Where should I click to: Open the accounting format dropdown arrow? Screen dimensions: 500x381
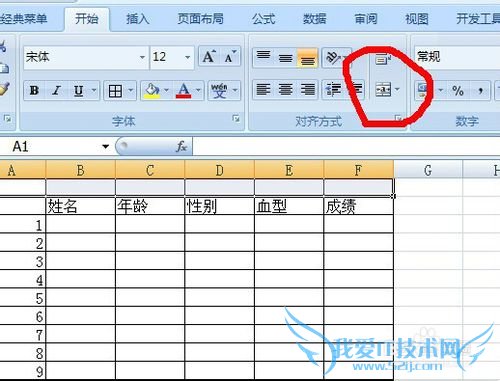(x=440, y=90)
